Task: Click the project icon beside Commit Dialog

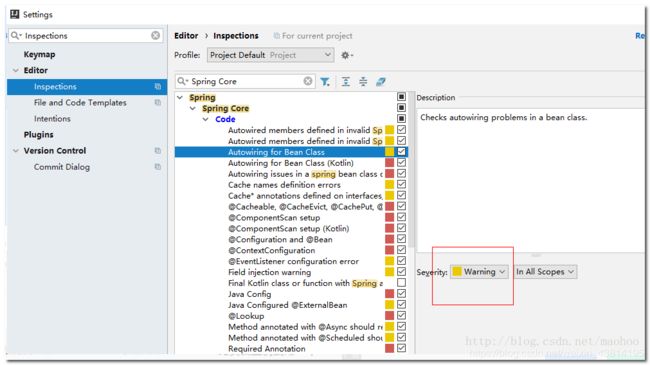Action: [158, 167]
